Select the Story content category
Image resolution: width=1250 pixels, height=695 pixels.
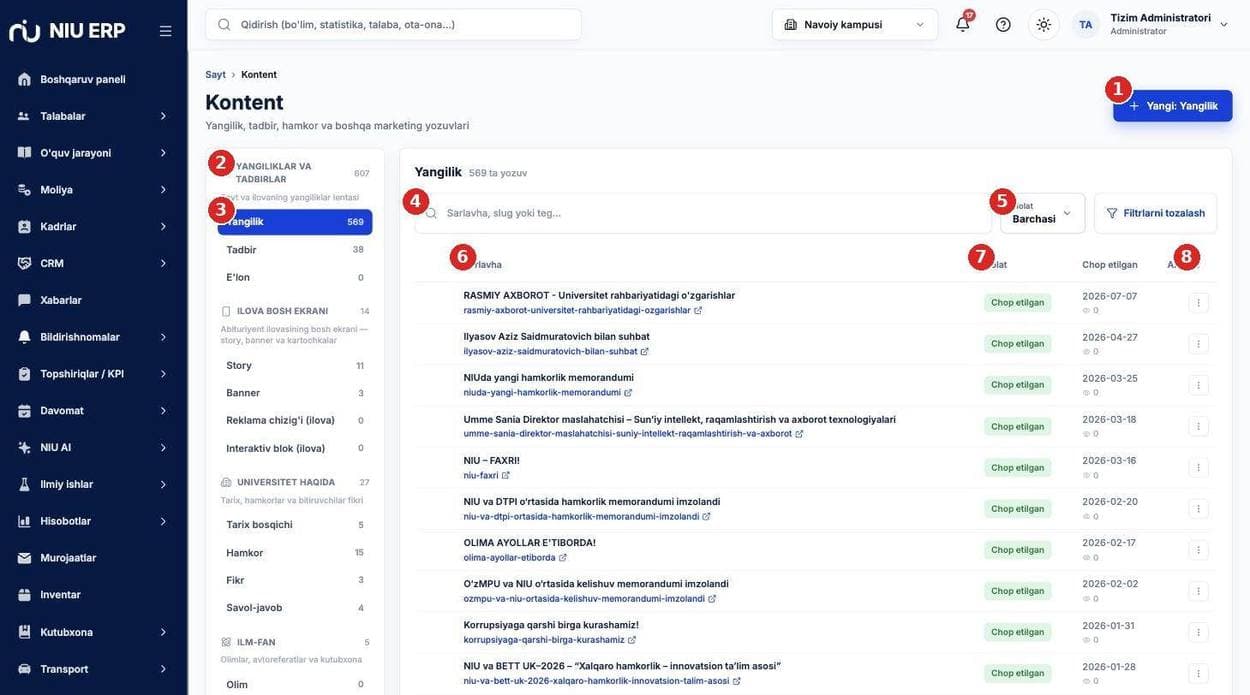coord(295,366)
